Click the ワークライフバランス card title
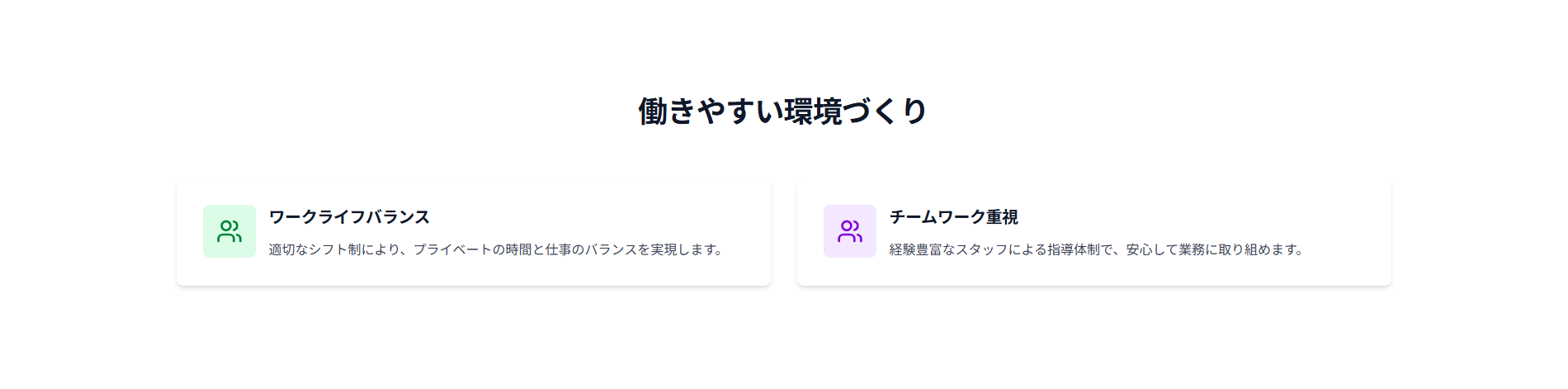The width and height of the screenshot is (1568, 389). coord(349,217)
